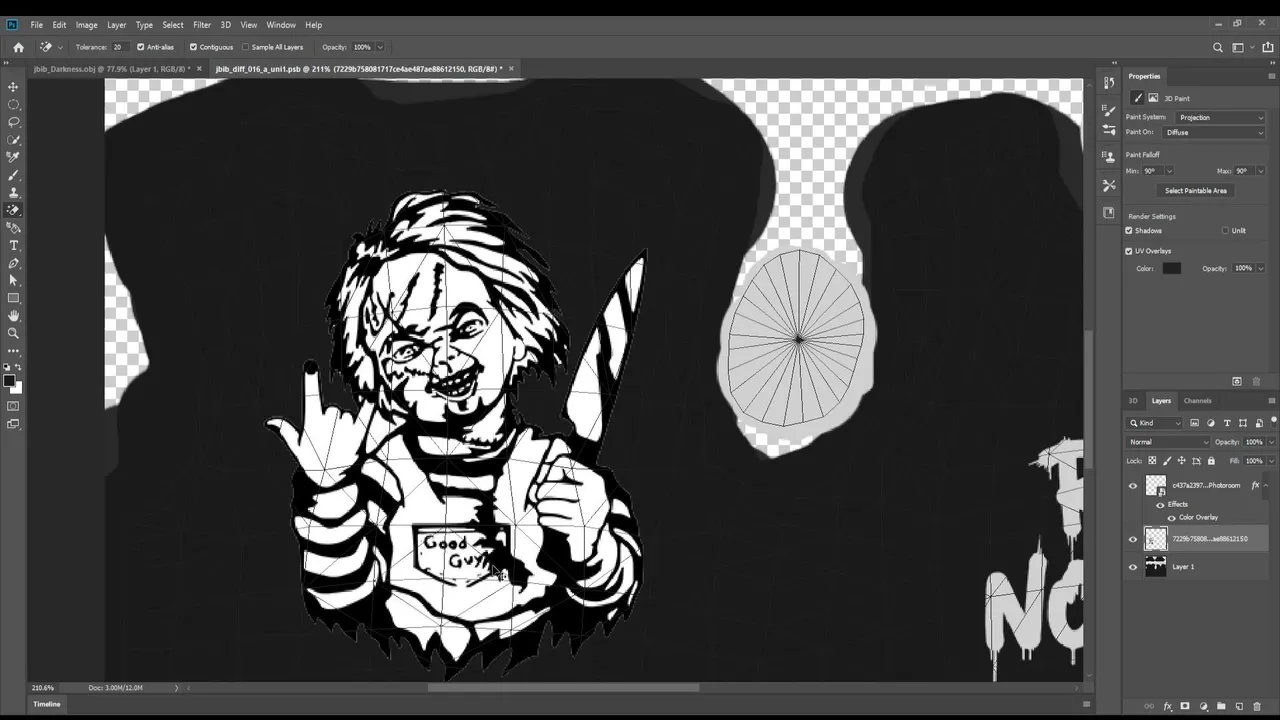1280x720 pixels.
Task: Hide the c437a2397...Photoroom layer
Action: 1133,486
